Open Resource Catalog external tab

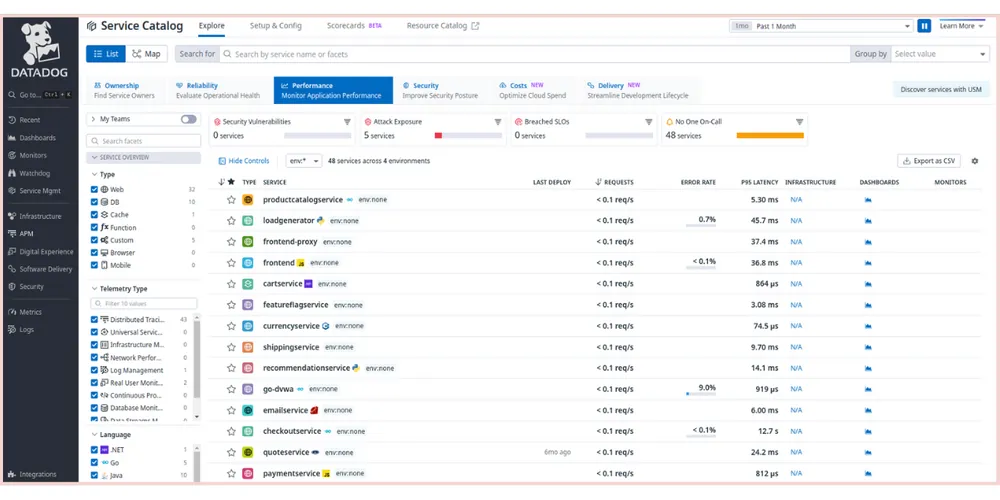pyautogui.click(x=443, y=26)
